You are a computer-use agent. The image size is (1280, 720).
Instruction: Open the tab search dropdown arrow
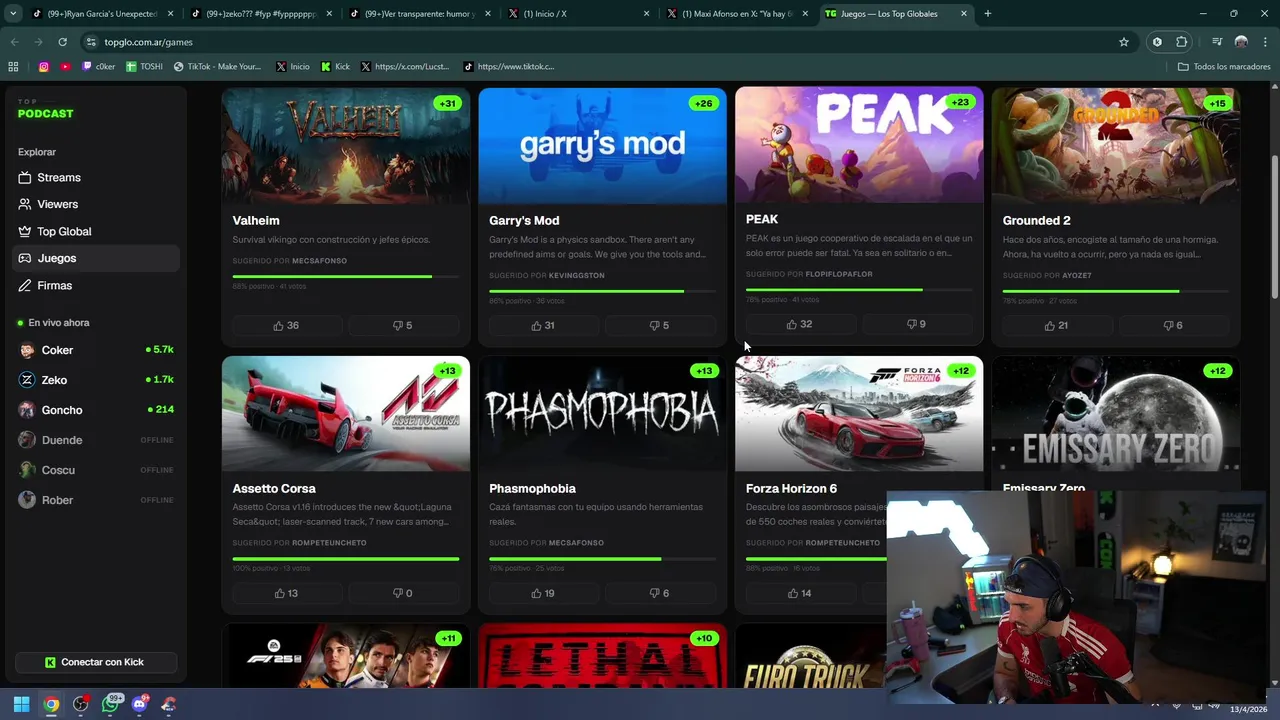(13, 14)
